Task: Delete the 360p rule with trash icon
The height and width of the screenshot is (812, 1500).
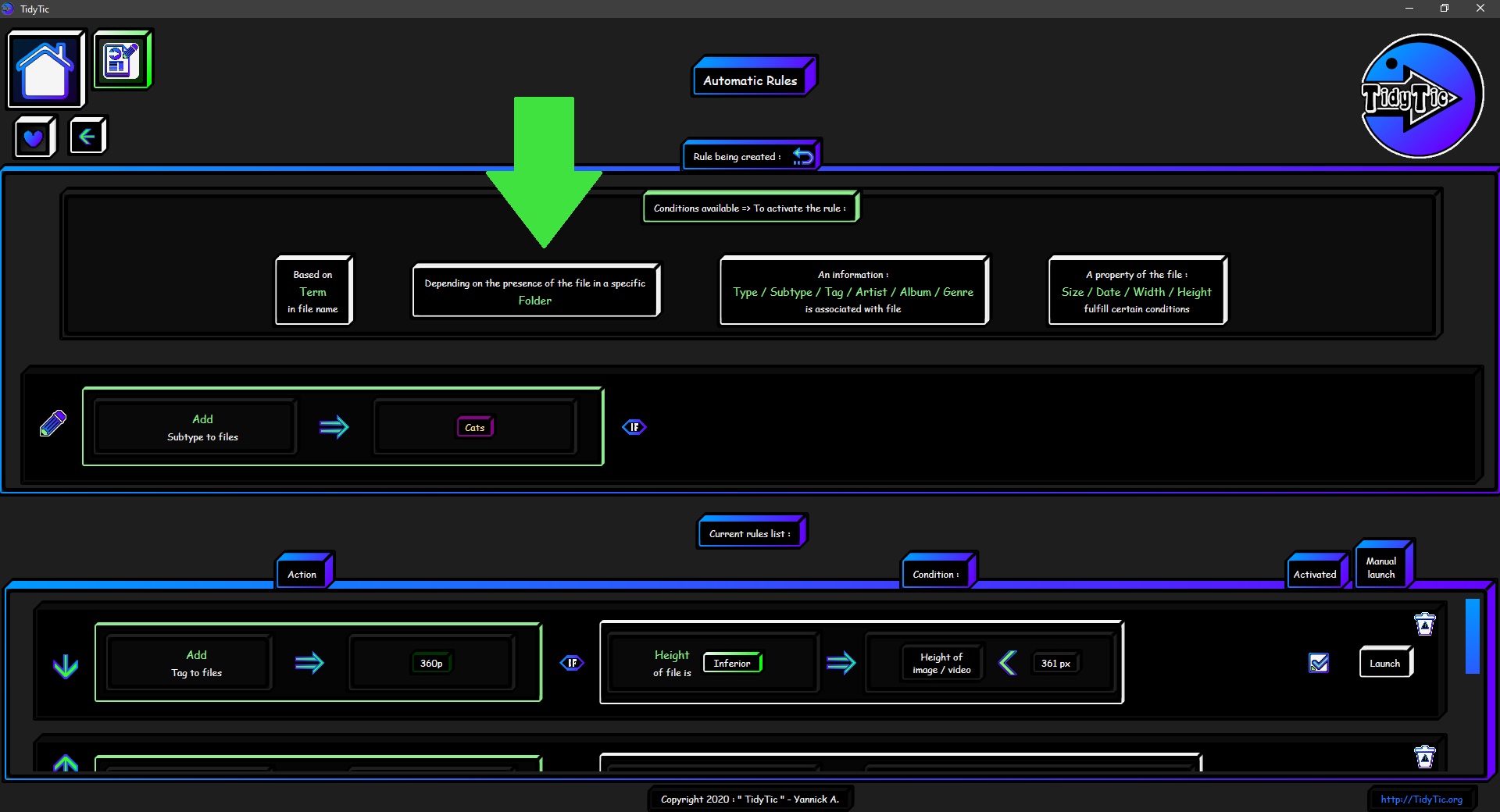Action: [1424, 624]
